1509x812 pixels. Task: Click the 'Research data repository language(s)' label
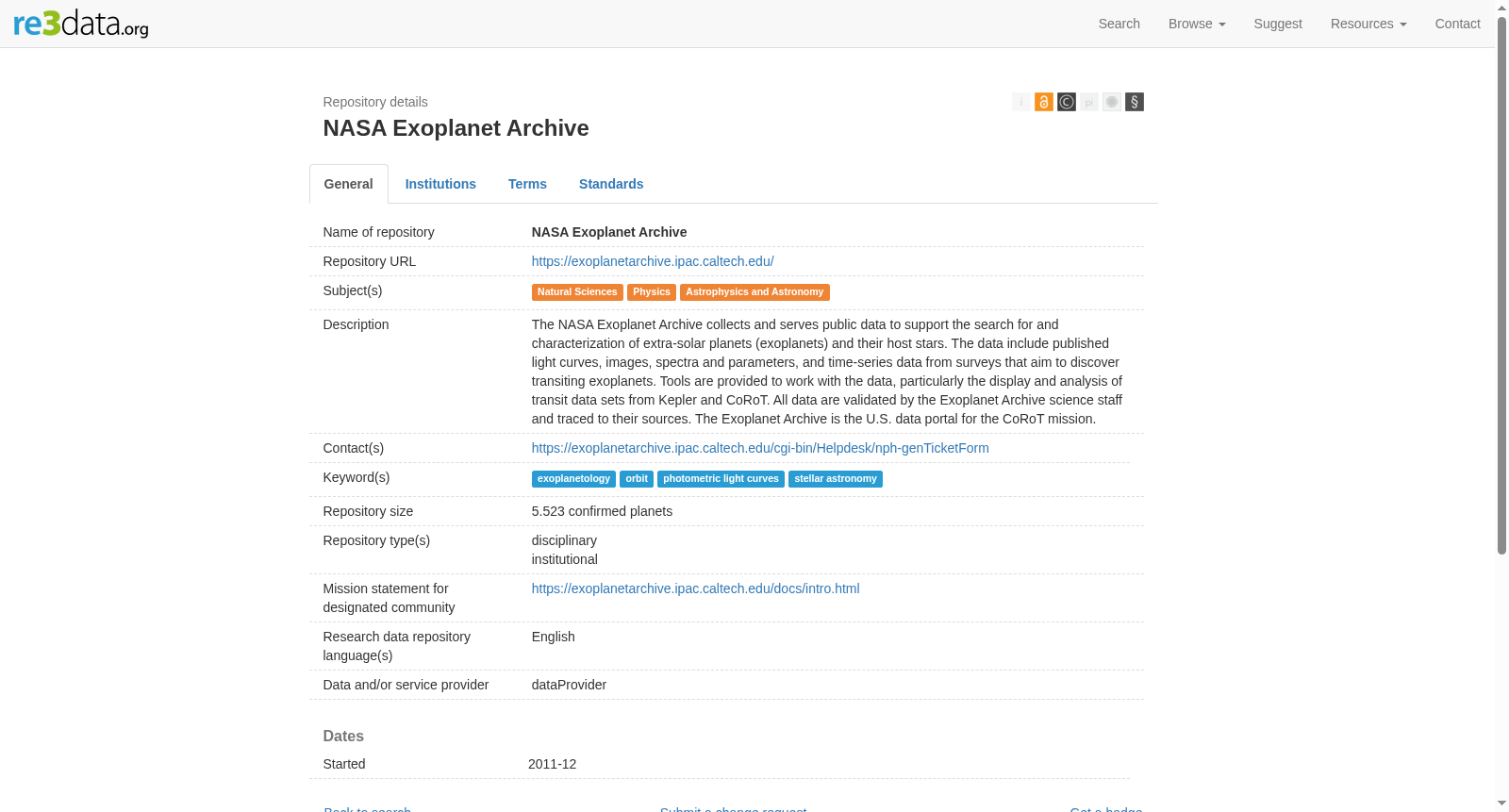397,646
